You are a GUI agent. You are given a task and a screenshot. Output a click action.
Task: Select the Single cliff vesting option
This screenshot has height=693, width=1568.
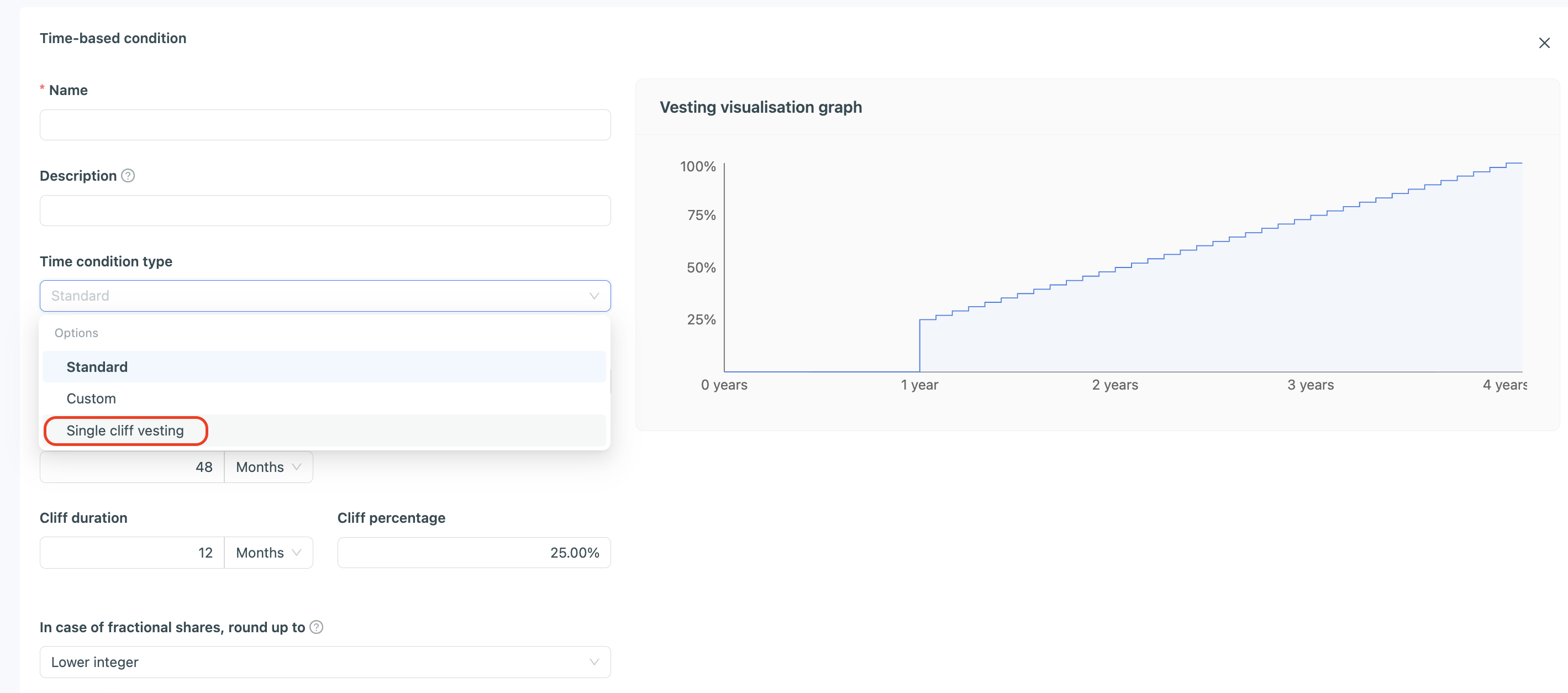point(125,431)
